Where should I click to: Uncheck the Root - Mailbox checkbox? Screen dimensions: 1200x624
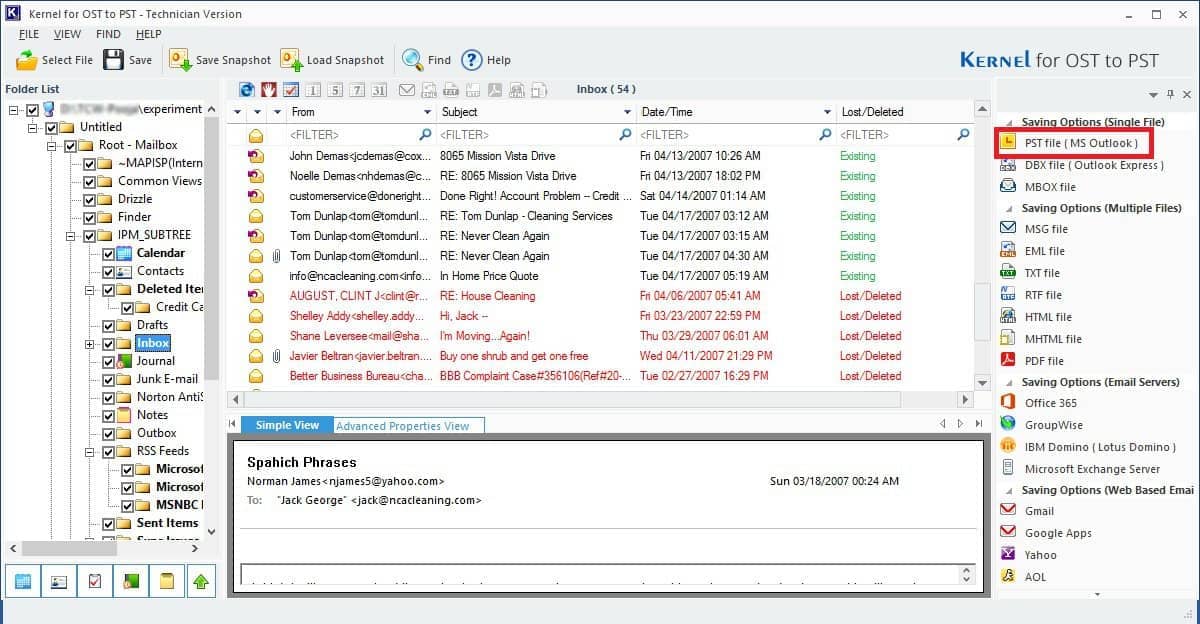(70, 146)
